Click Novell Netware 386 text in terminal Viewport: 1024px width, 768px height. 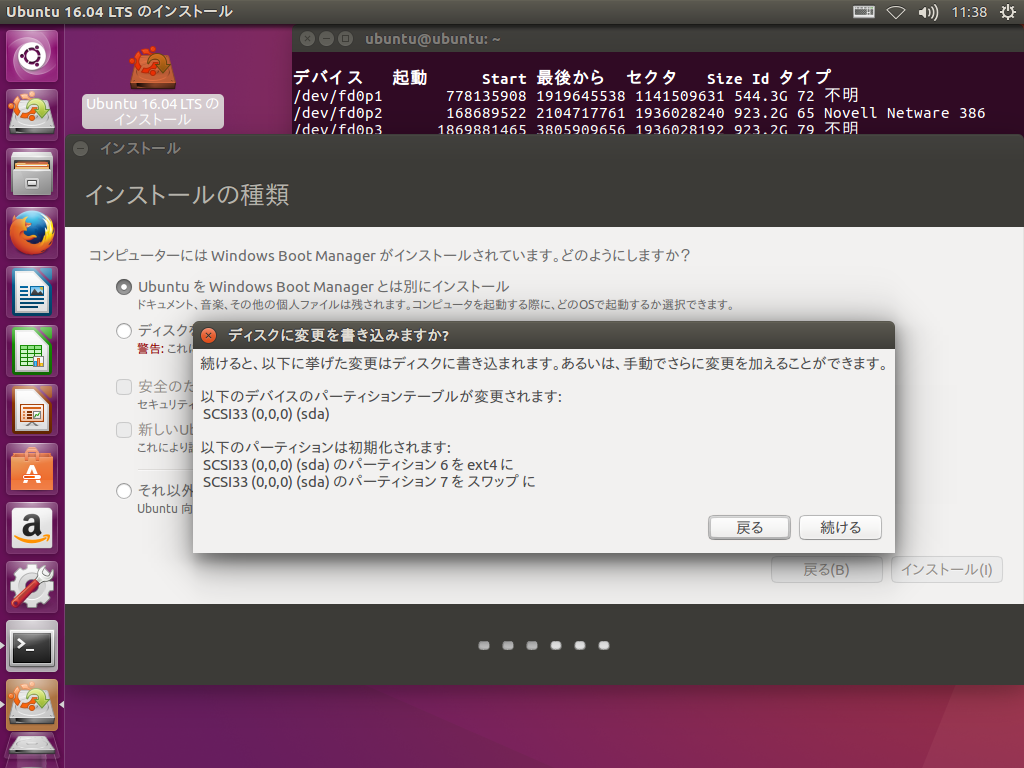(x=904, y=113)
